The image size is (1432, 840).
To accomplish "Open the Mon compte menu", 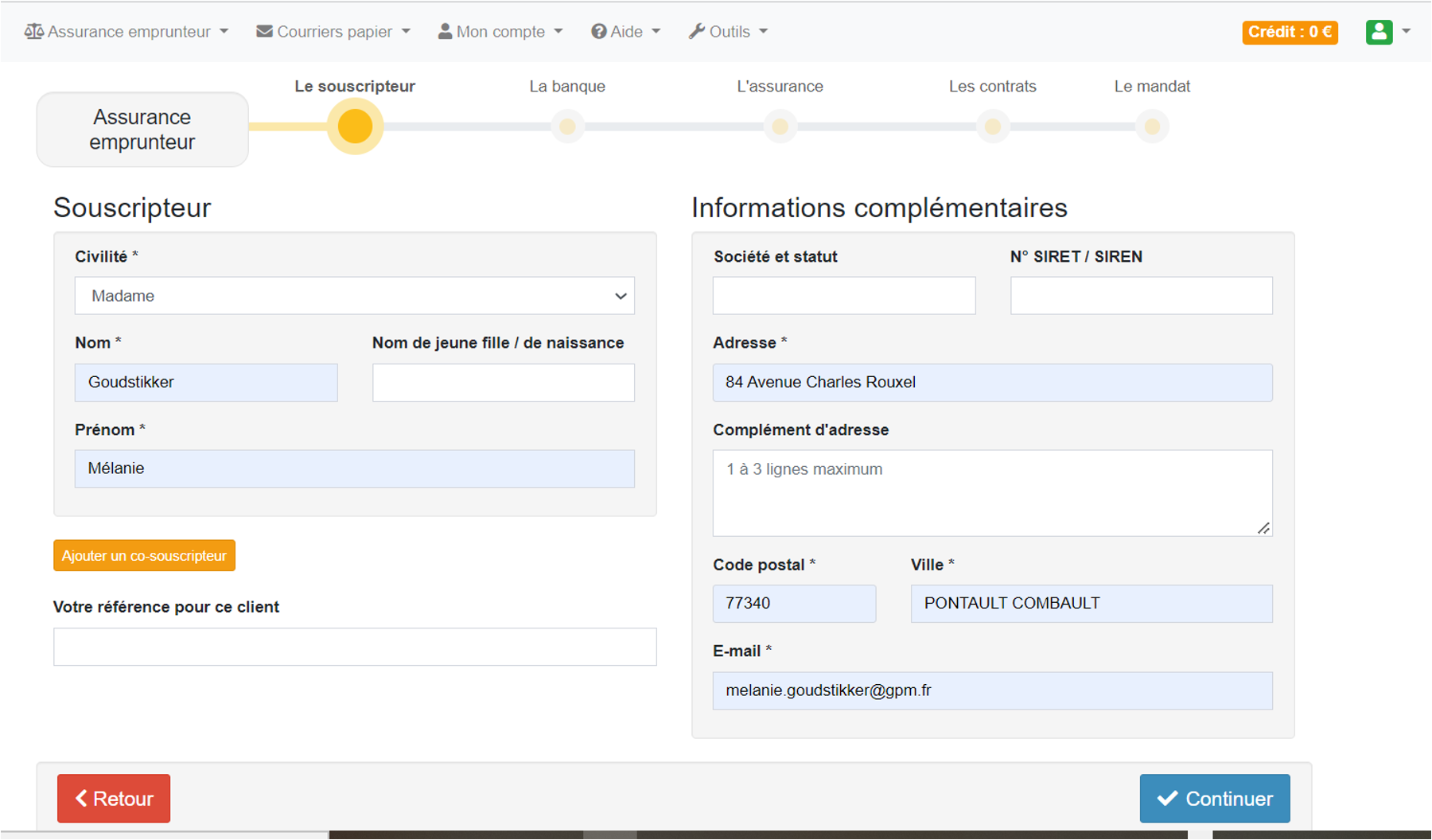I will [x=501, y=32].
